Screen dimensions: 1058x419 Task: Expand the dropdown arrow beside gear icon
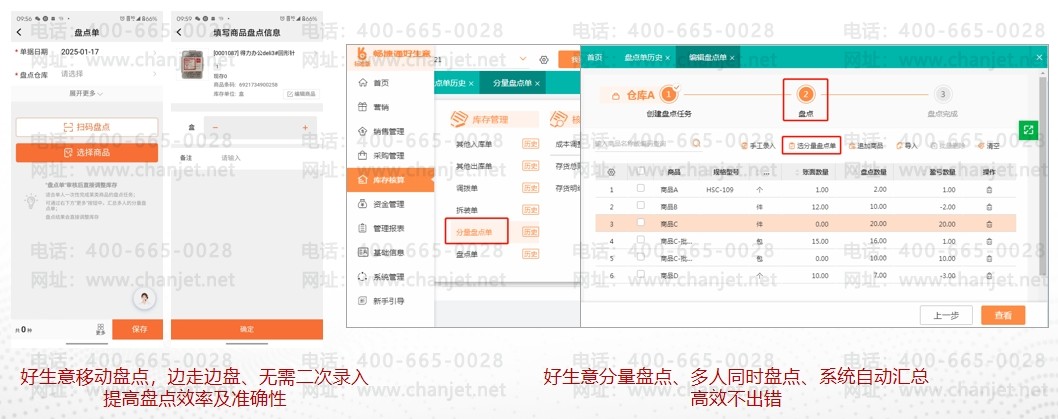pos(523,60)
